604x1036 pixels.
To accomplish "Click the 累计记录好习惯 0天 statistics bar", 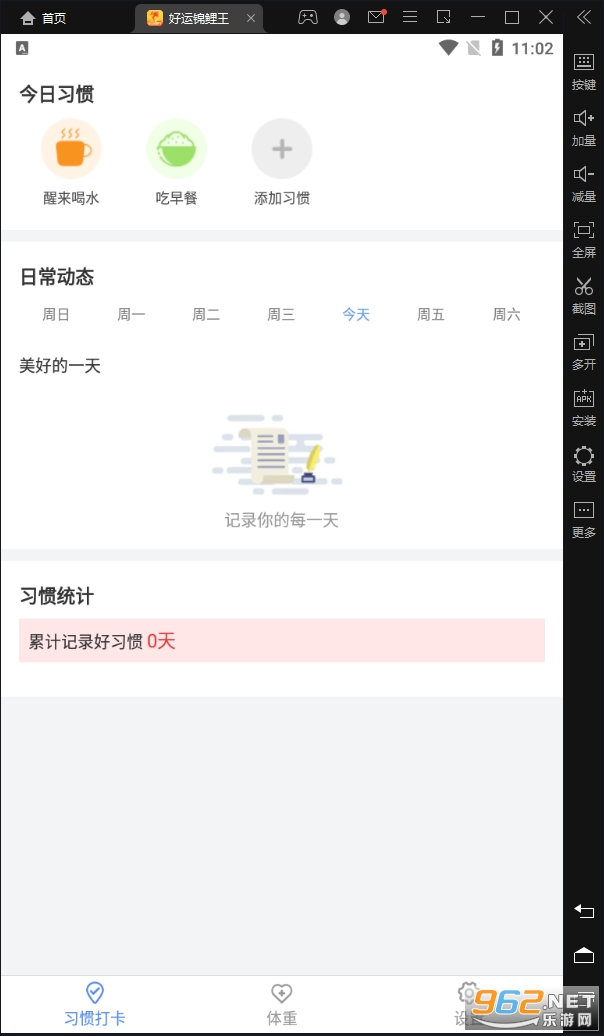I will 282,640.
